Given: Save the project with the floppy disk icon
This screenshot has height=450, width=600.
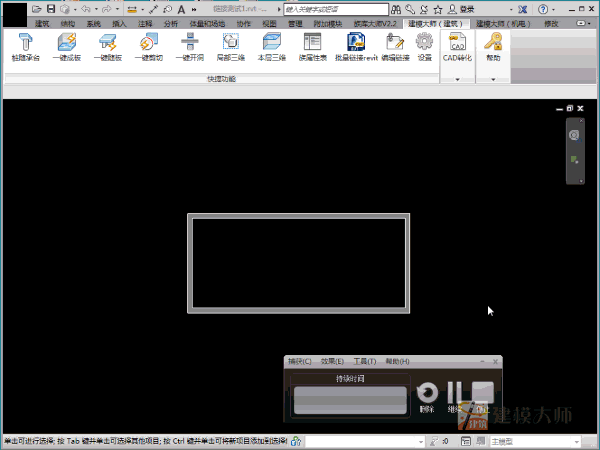Looking at the screenshot, I should pos(51,9).
